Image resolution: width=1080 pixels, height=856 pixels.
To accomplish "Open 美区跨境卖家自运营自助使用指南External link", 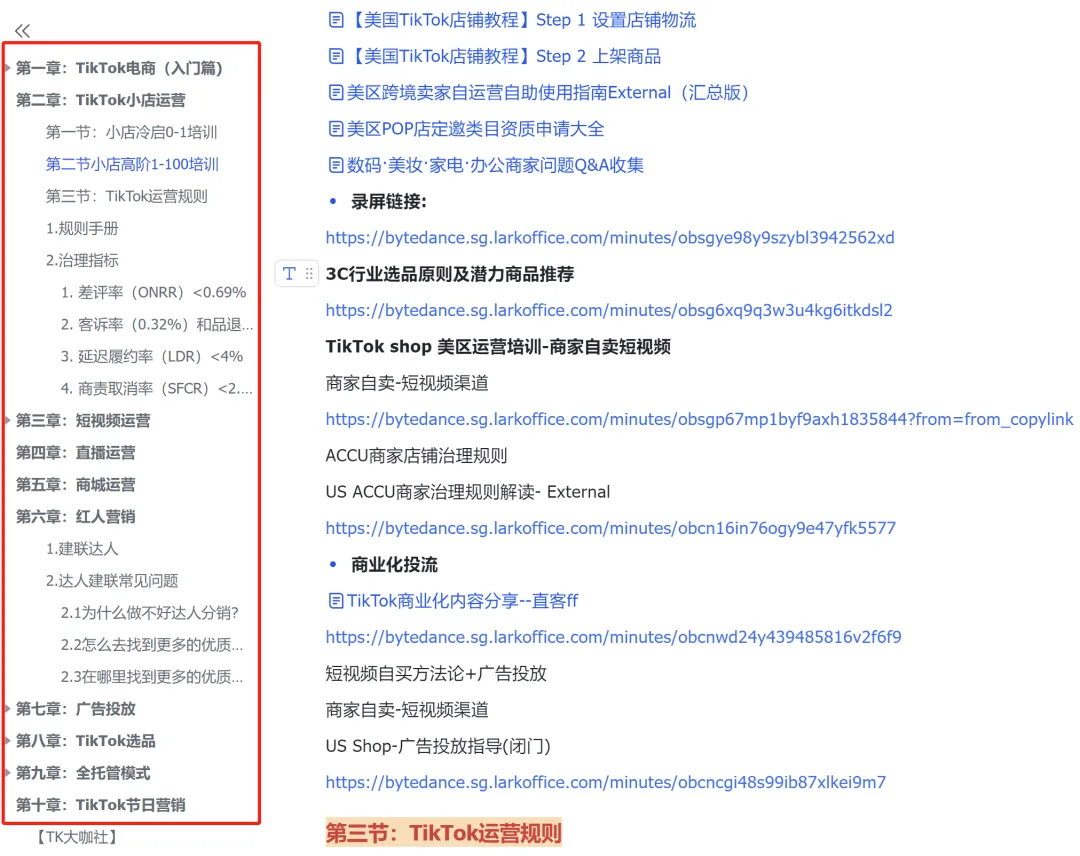I will tap(548, 93).
